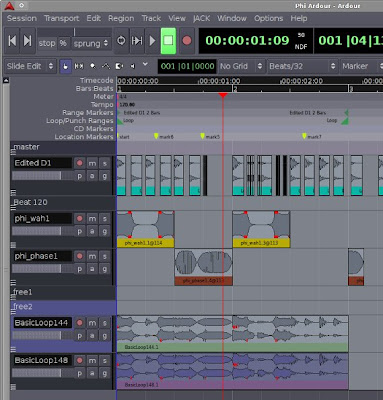
Task: Mute the BasicLoop144 track
Action: coord(92,323)
